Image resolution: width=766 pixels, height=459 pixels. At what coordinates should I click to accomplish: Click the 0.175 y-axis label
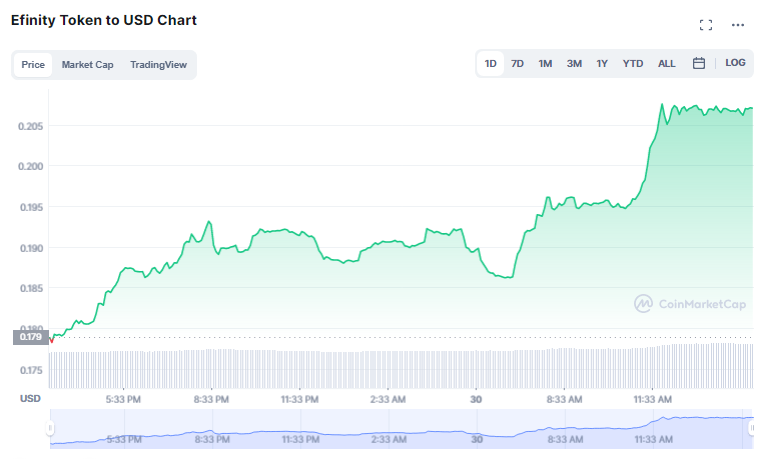31,371
